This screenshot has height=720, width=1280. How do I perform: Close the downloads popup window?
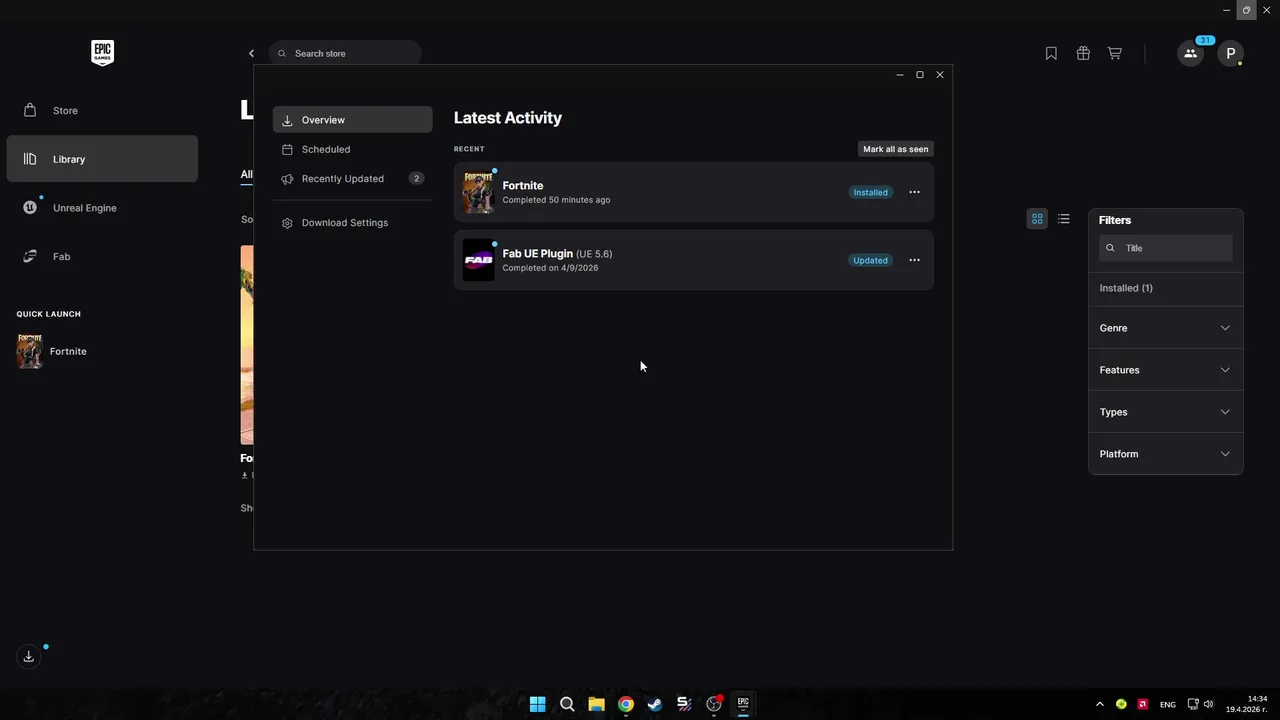click(x=940, y=75)
